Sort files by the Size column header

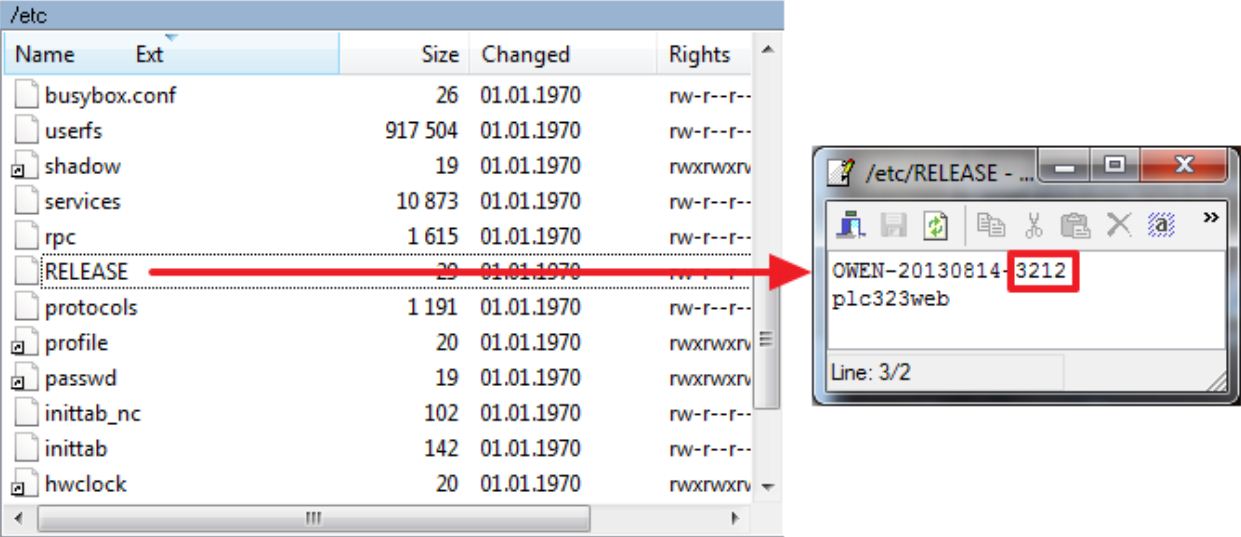(x=438, y=55)
